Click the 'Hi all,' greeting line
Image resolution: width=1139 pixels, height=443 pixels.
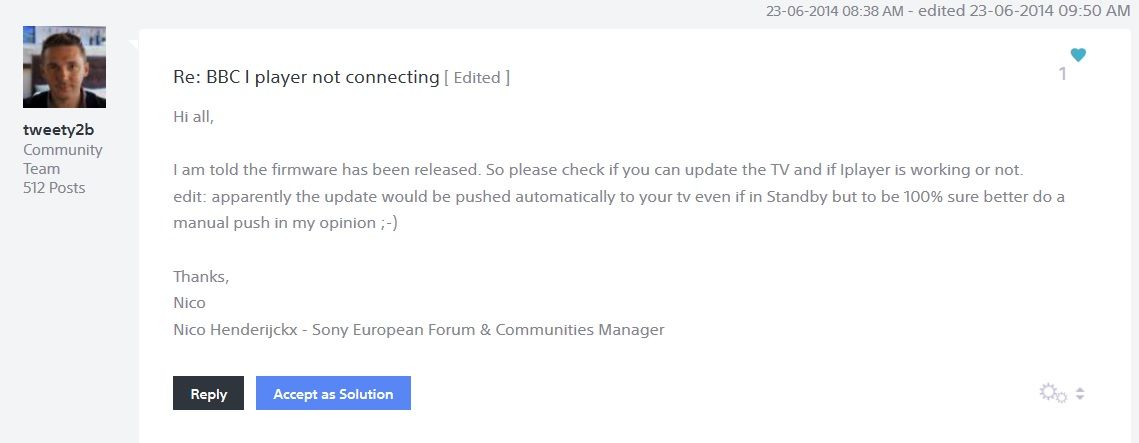pos(193,116)
